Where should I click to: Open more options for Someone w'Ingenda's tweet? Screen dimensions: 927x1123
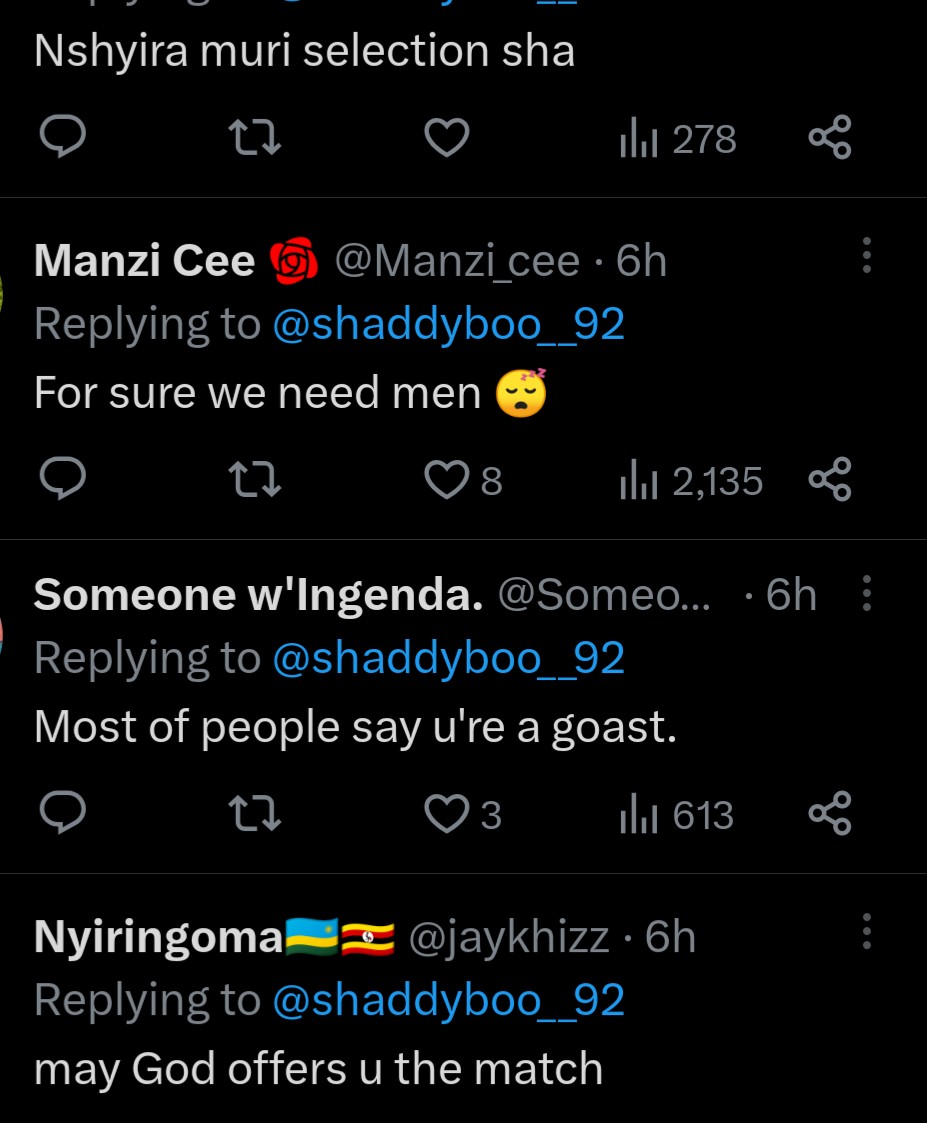click(866, 593)
